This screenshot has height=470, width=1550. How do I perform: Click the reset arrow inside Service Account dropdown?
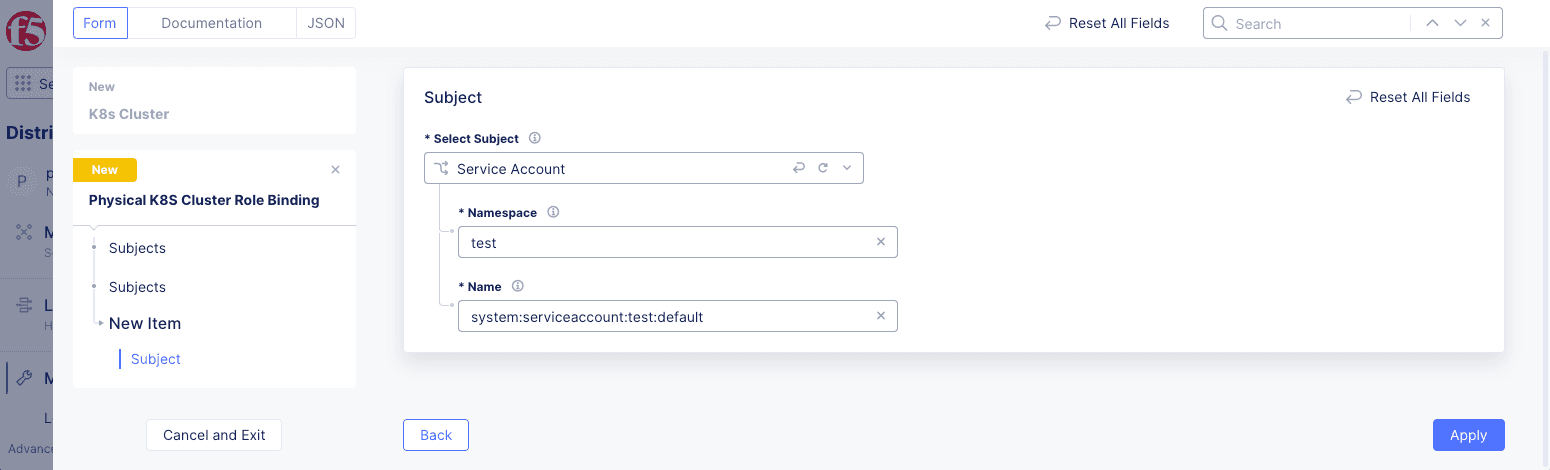point(798,168)
